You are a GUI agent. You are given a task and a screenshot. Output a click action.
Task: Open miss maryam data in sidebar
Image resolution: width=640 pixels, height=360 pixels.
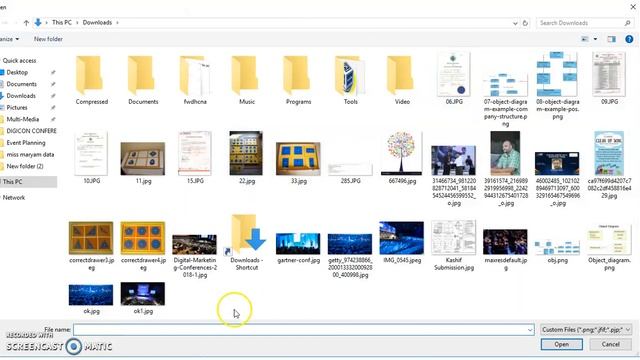tap(30, 155)
